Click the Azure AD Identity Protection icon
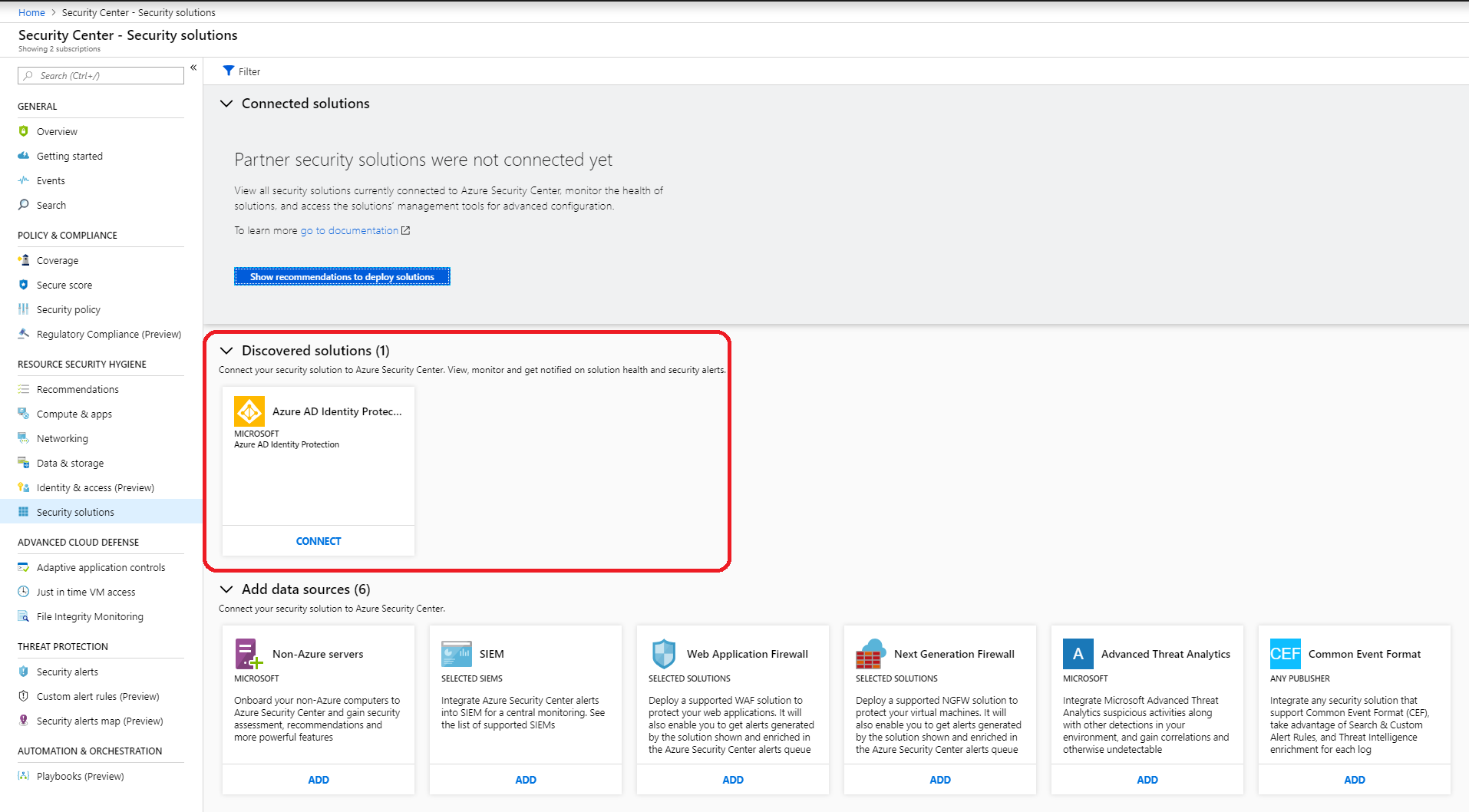Screen dimensions: 1469x812 (x=249, y=411)
